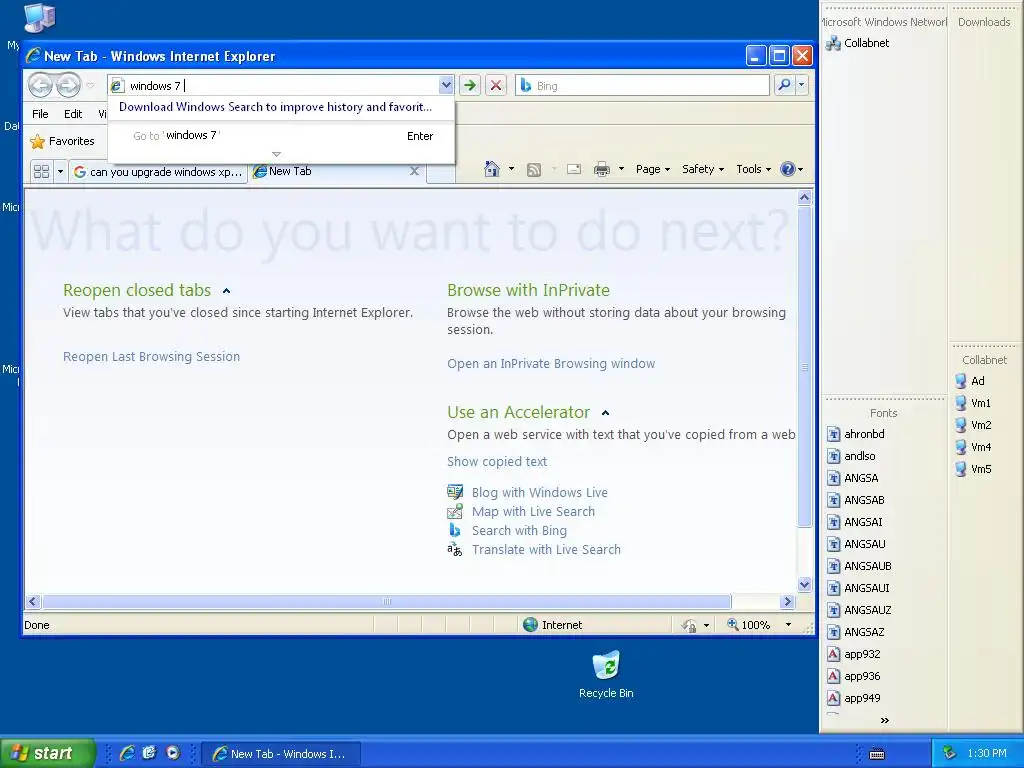
Task: Open the Recent Pages dropdown arrow
Action: click(x=91, y=86)
